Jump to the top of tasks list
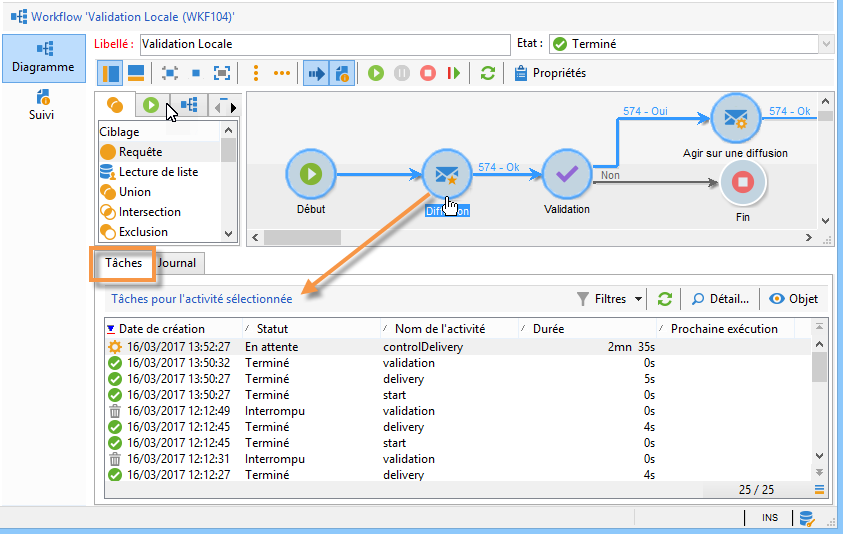The width and height of the screenshot is (852, 546). click(x=819, y=327)
